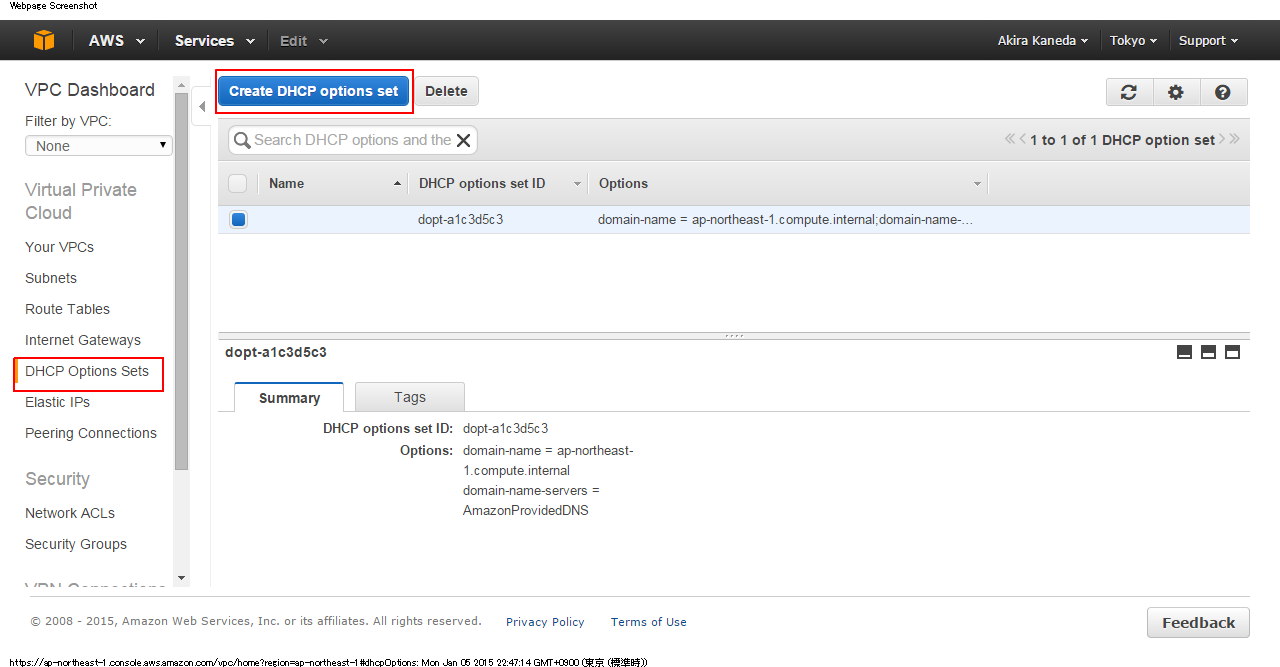
Task: Set details pane to half-height layout icon
Action: tap(1208, 352)
